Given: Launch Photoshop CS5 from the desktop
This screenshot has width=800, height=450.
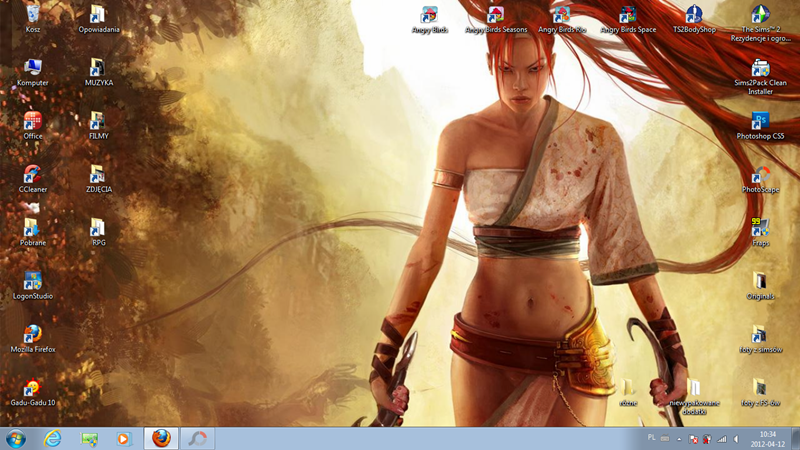Looking at the screenshot, I should click(760, 126).
